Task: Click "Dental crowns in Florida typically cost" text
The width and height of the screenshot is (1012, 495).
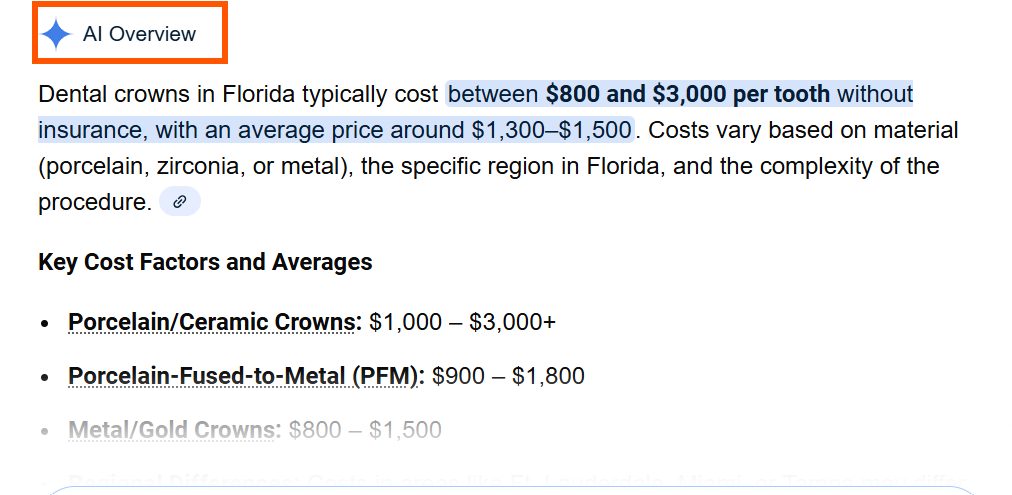Action: 238,94
